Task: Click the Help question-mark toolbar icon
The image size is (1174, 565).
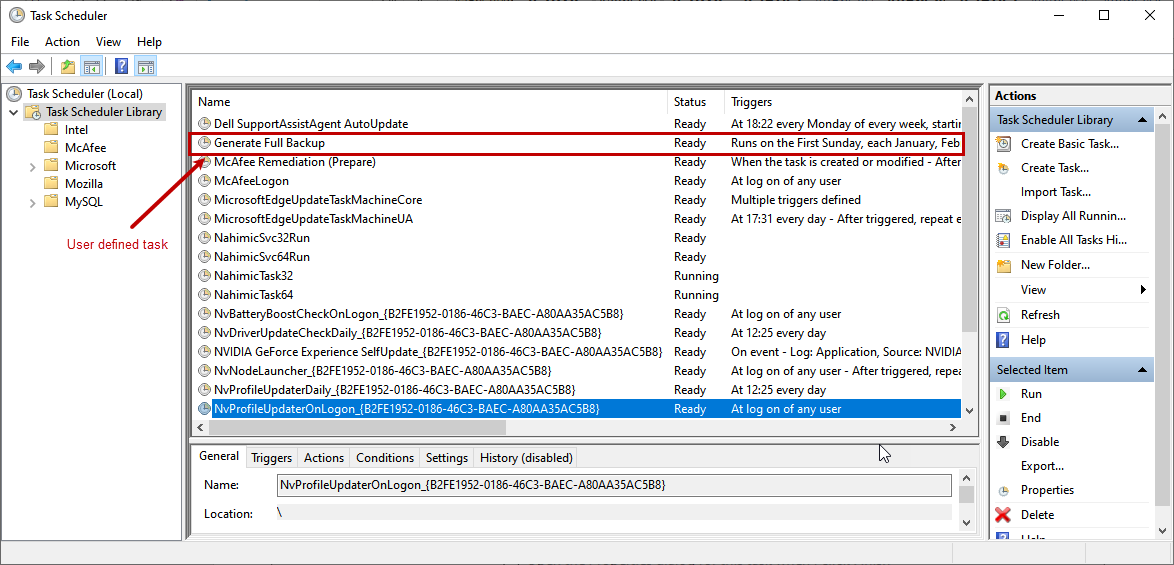Action: [x=122, y=67]
